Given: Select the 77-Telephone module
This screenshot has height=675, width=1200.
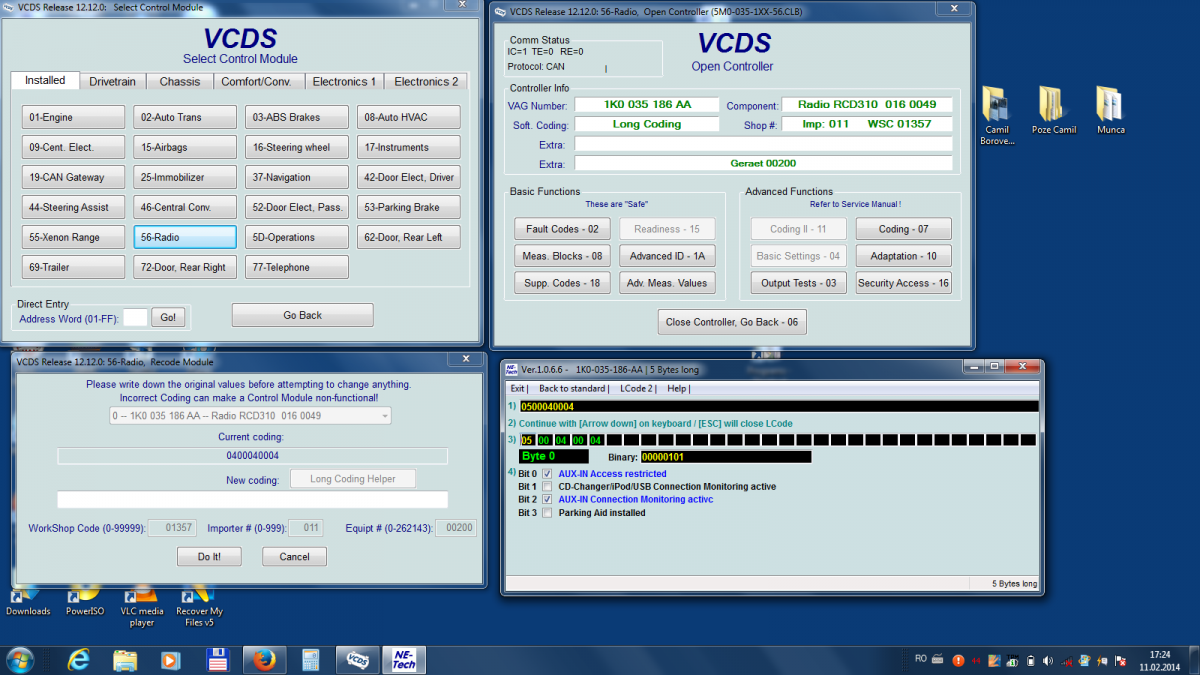Looking at the screenshot, I should 297,267.
